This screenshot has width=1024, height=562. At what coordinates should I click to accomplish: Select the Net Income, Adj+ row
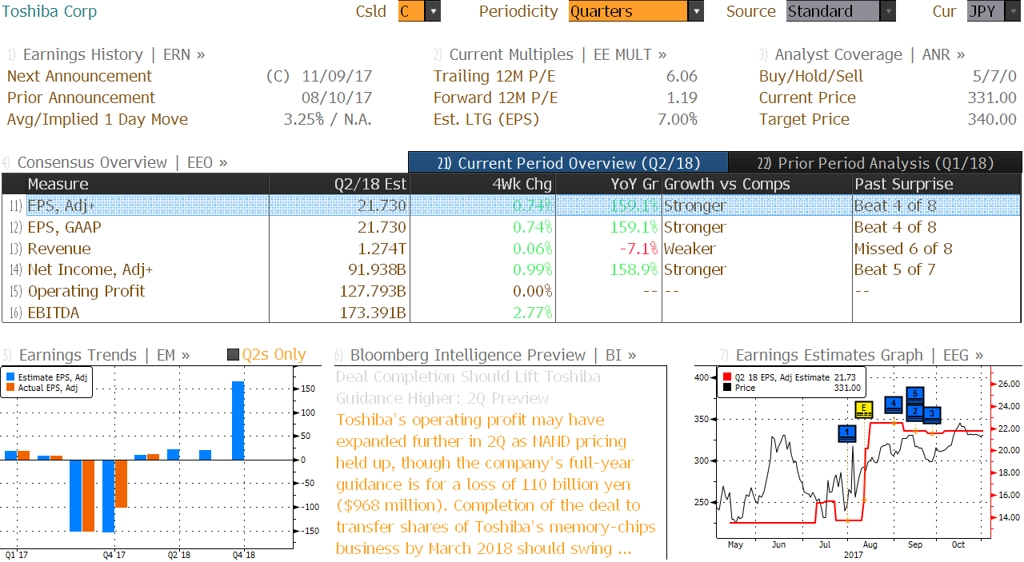511,270
